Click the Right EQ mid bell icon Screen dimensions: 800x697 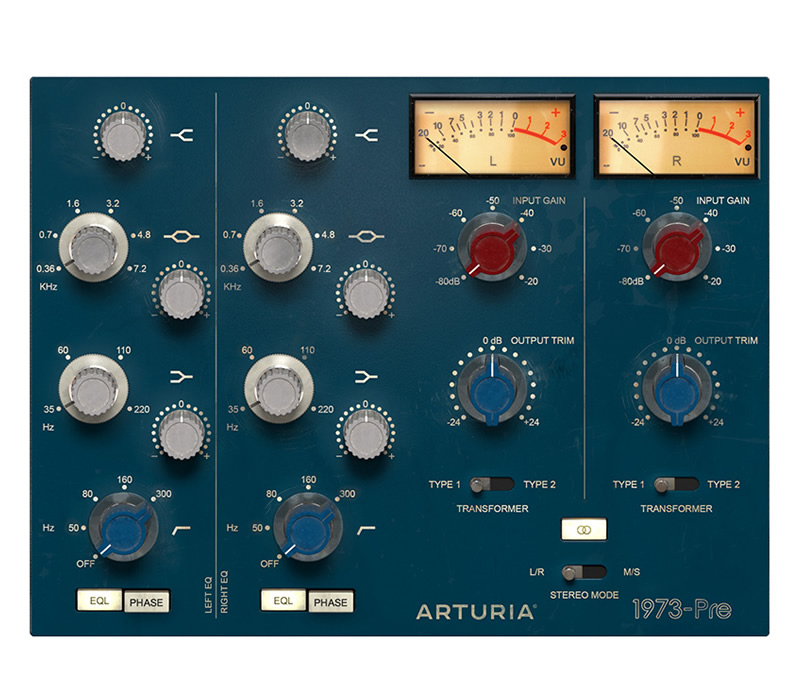pyautogui.click(x=366, y=236)
